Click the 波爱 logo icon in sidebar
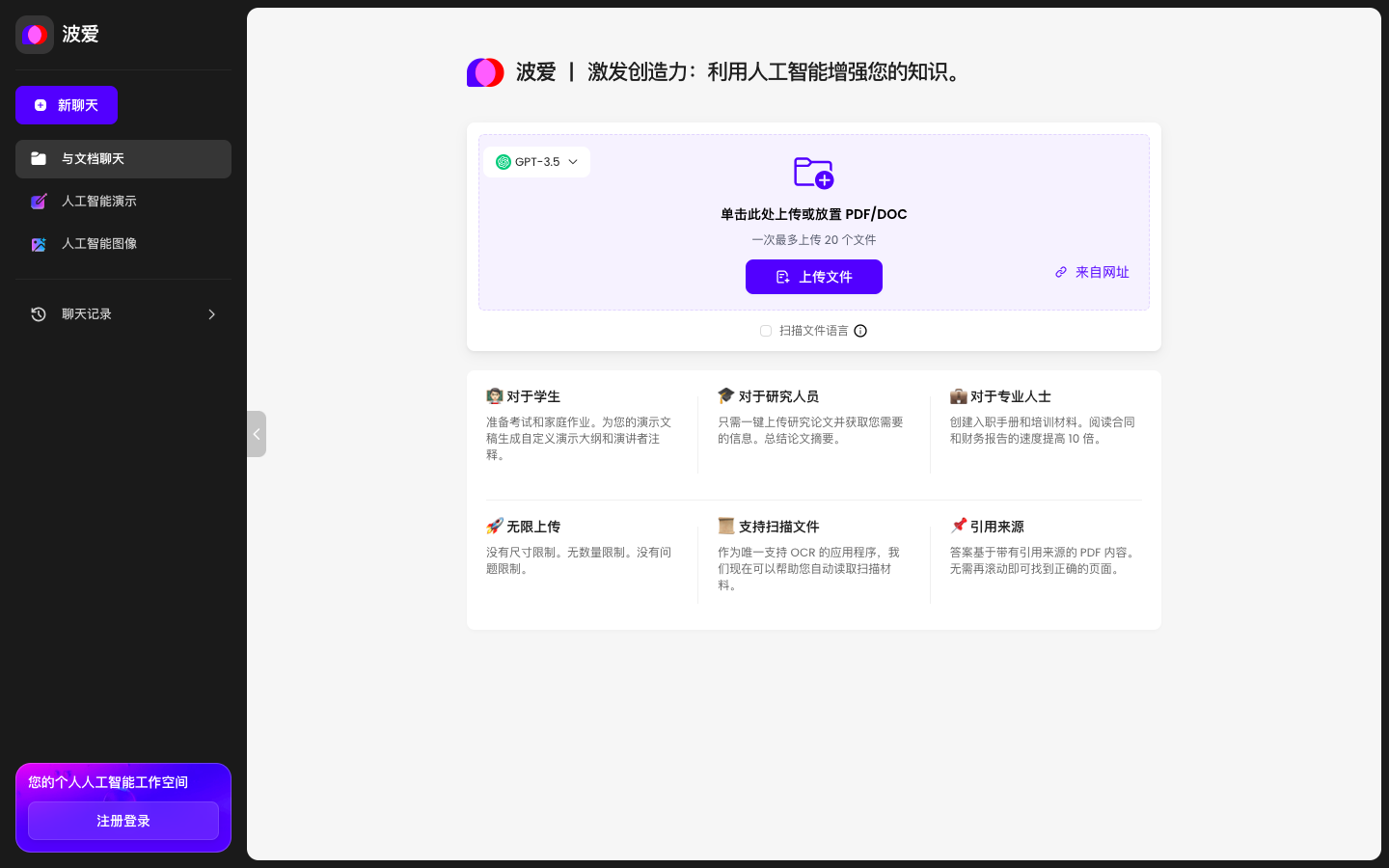 pos(35,35)
